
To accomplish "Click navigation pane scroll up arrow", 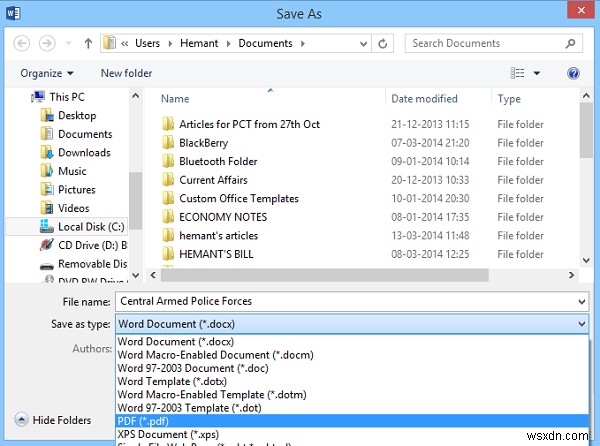I will [x=135, y=96].
